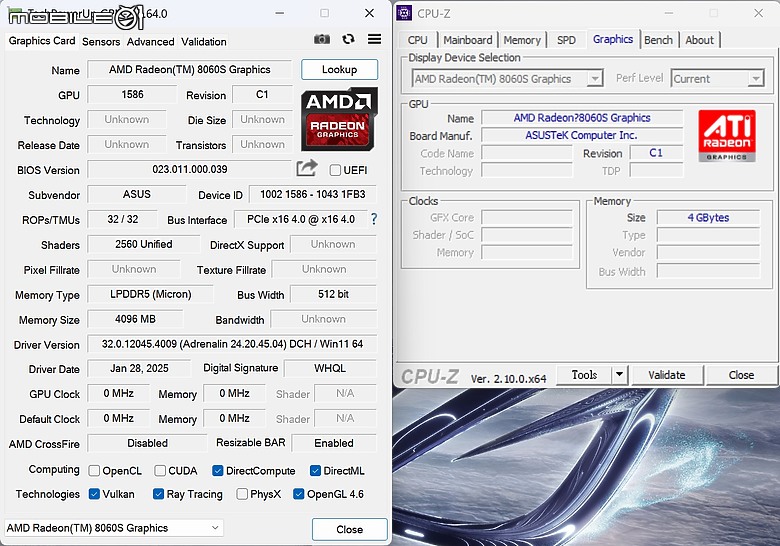Screen dimensions: 780x546
Task: Click the Revision C1 field in GPU-Z
Action: 262,94
